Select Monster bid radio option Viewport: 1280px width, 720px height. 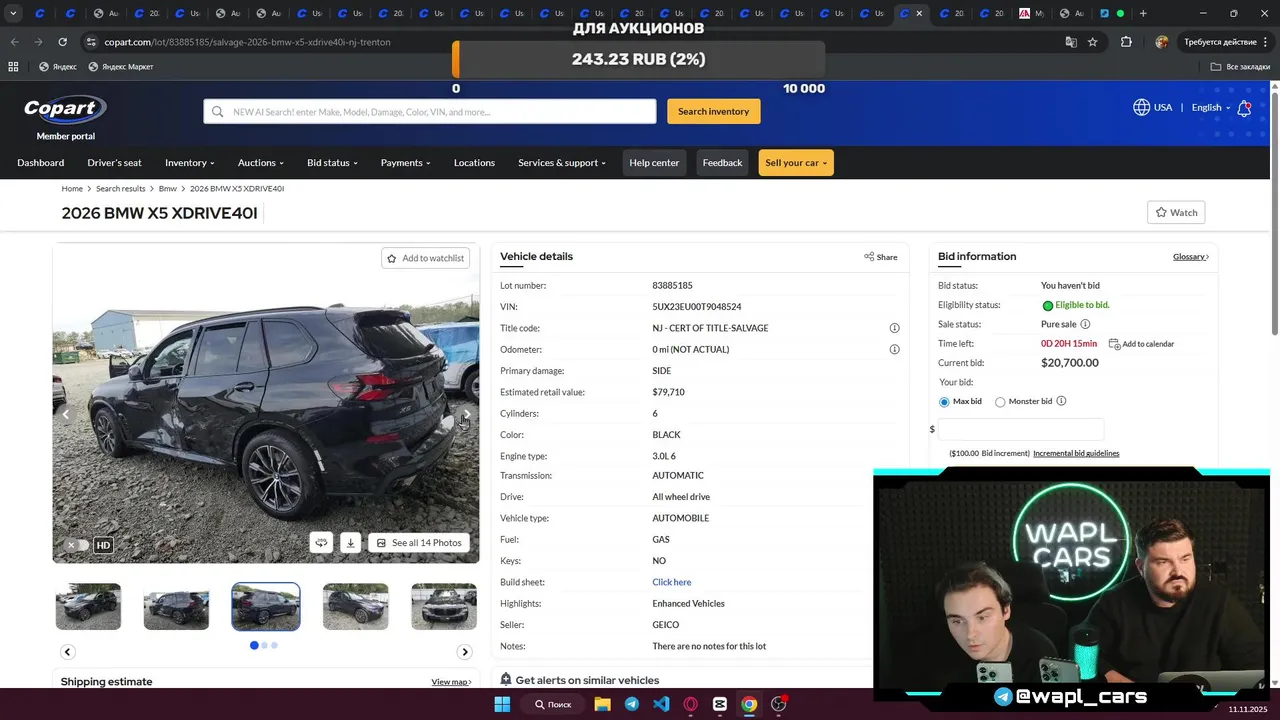click(x=1000, y=402)
